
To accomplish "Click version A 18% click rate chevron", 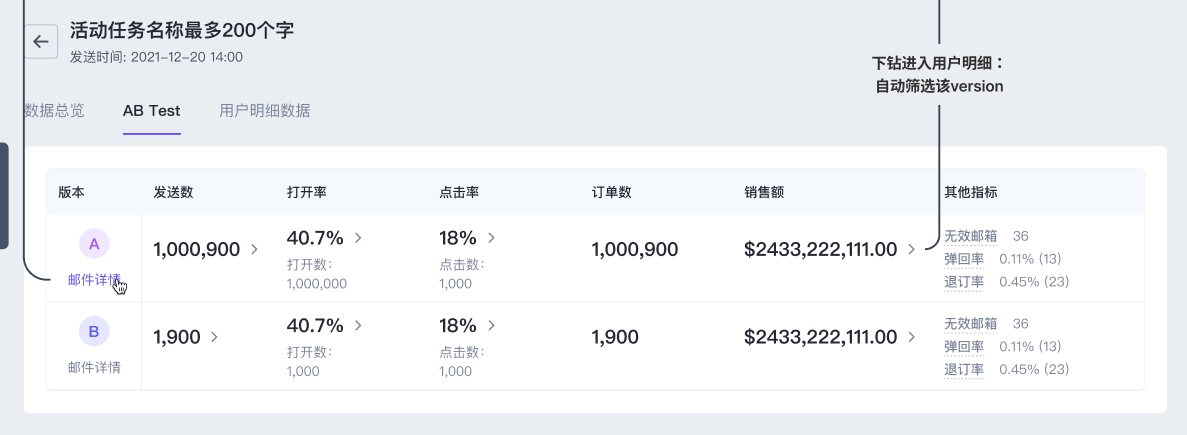I will coord(491,238).
